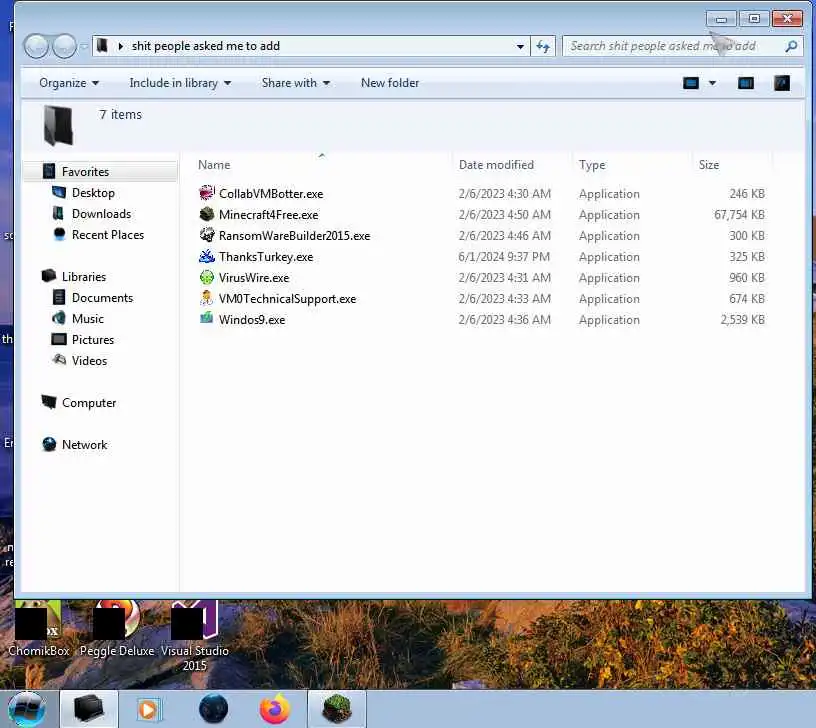Screen dimensions: 816x728
Task: Open Downloads in the navigation pane
Action: [x=101, y=214]
